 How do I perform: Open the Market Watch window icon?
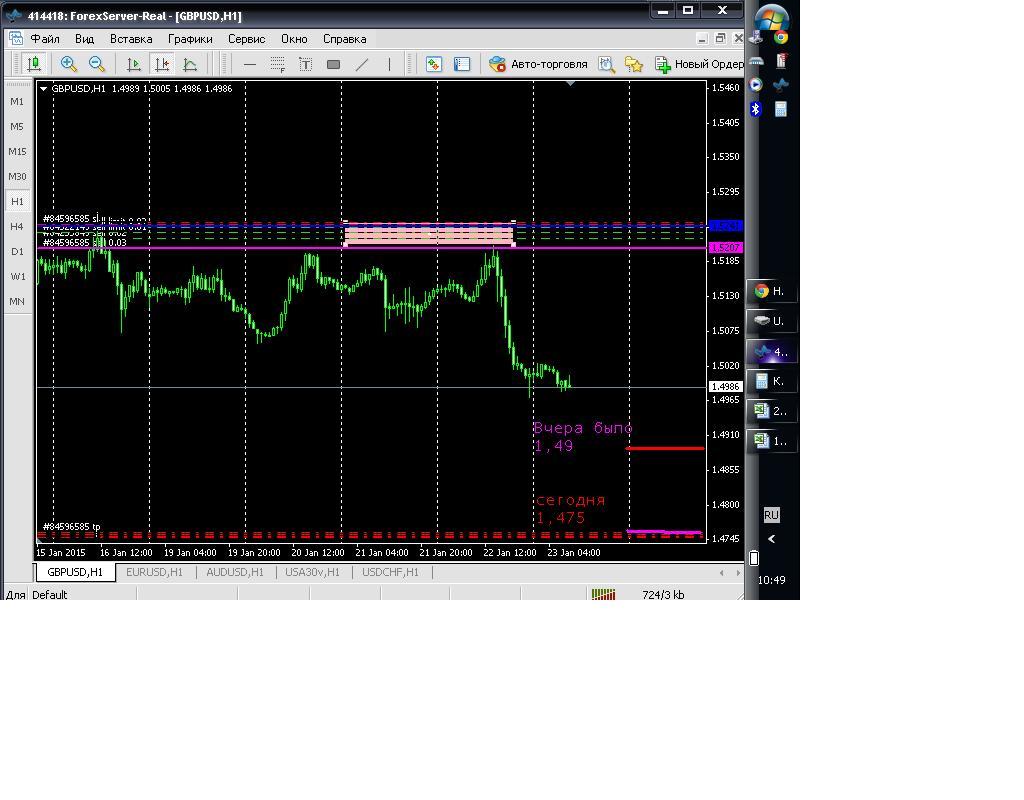click(x=434, y=64)
